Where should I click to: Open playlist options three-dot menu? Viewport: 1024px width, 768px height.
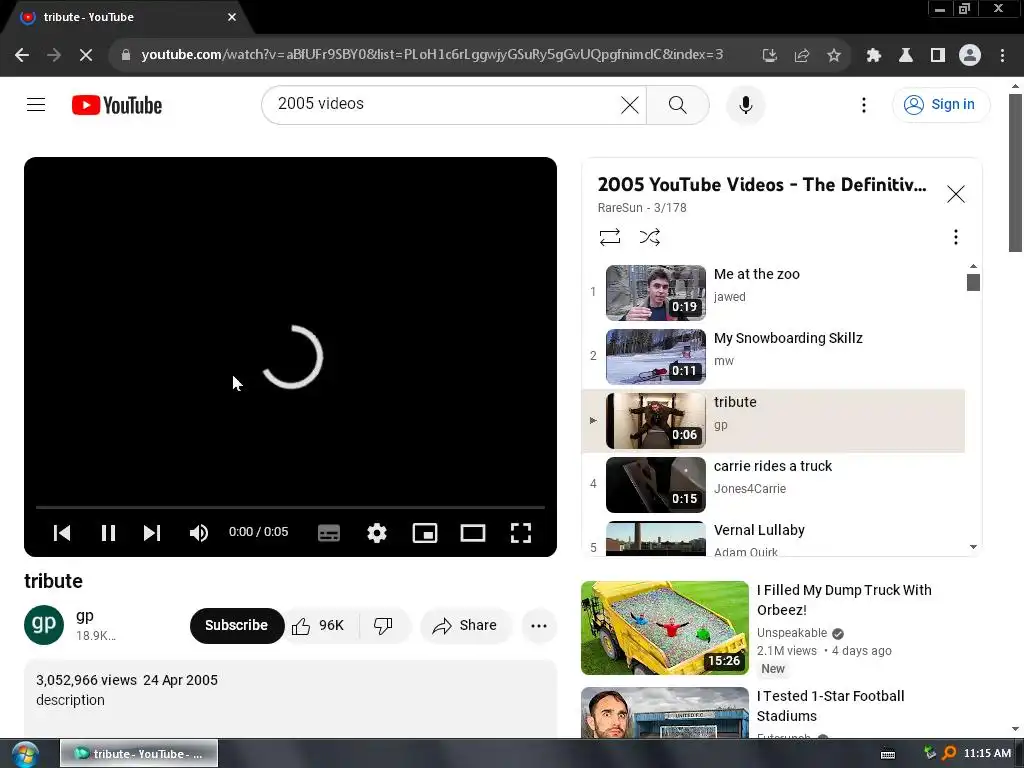955,236
